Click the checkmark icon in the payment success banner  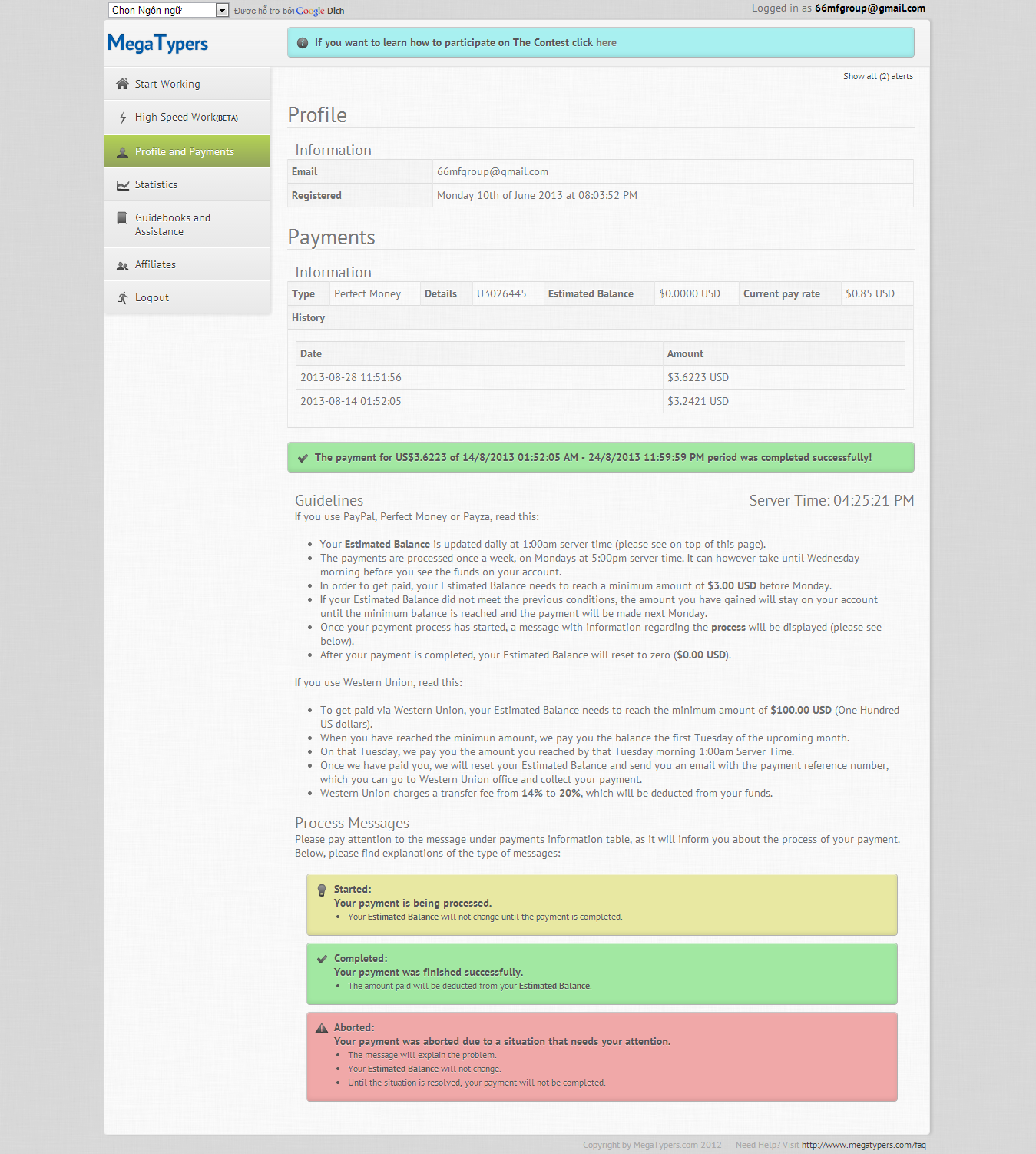tap(303, 458)
